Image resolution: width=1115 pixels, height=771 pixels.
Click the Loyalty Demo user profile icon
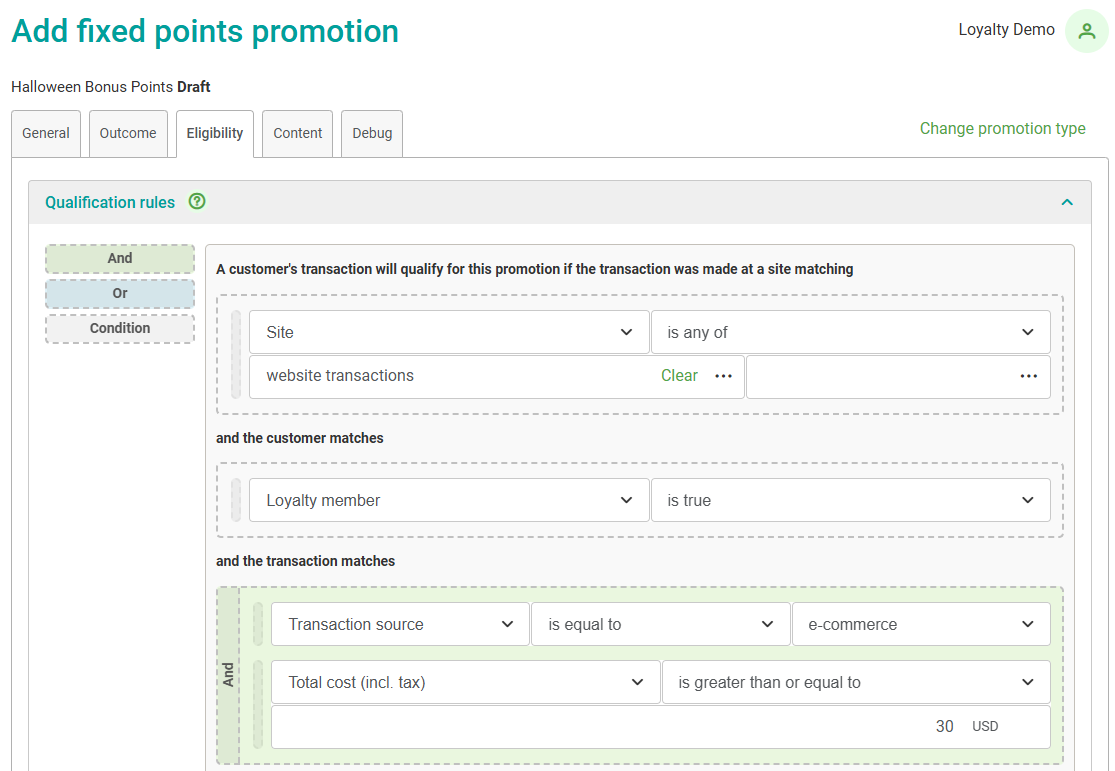(1086, 31)
